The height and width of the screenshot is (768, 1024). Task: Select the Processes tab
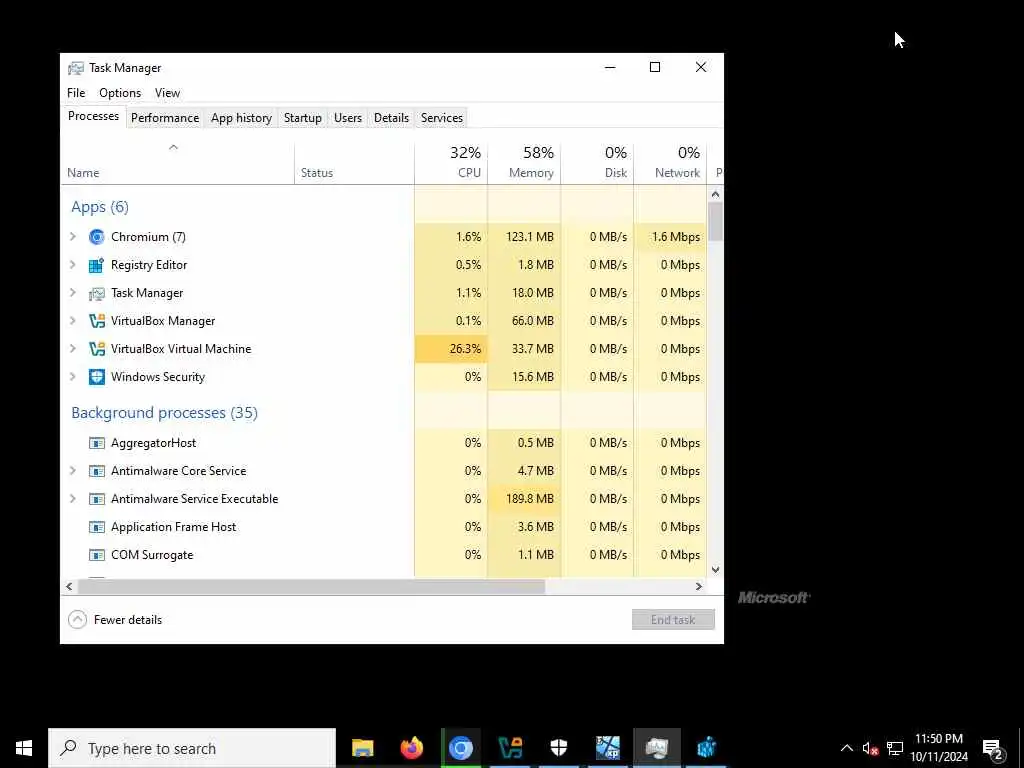click(x=93, y=116)
